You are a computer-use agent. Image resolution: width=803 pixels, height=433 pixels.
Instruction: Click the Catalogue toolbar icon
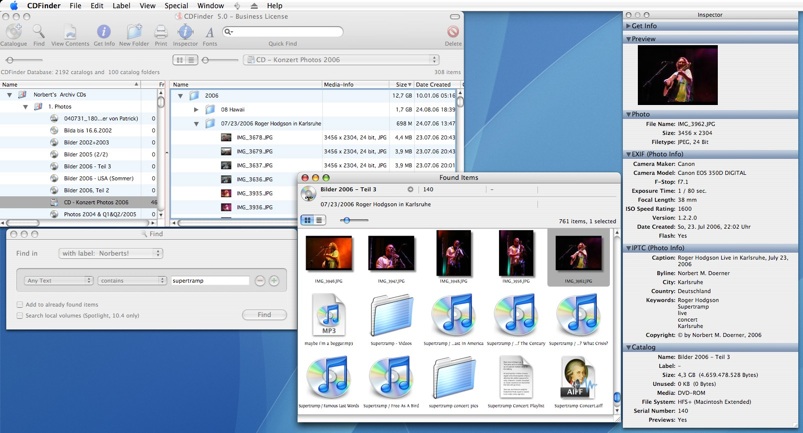[13, 32]
